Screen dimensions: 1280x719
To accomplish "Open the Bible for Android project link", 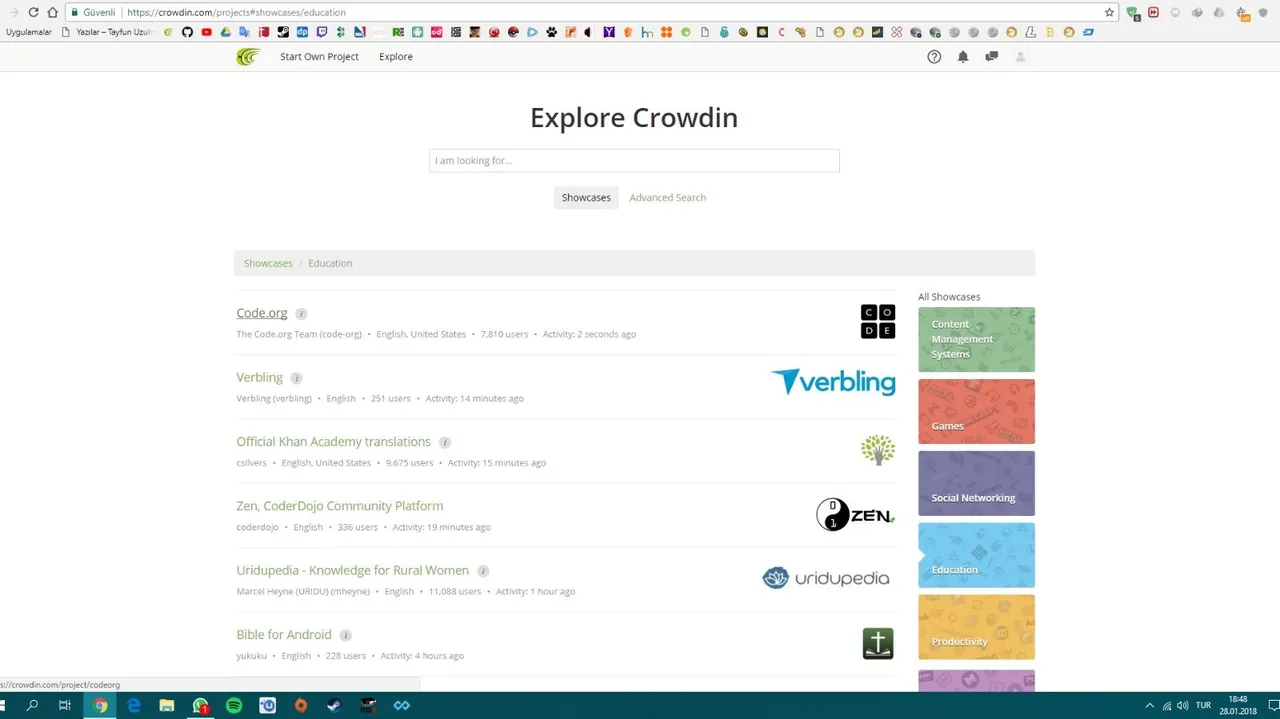I will [284, 634].
